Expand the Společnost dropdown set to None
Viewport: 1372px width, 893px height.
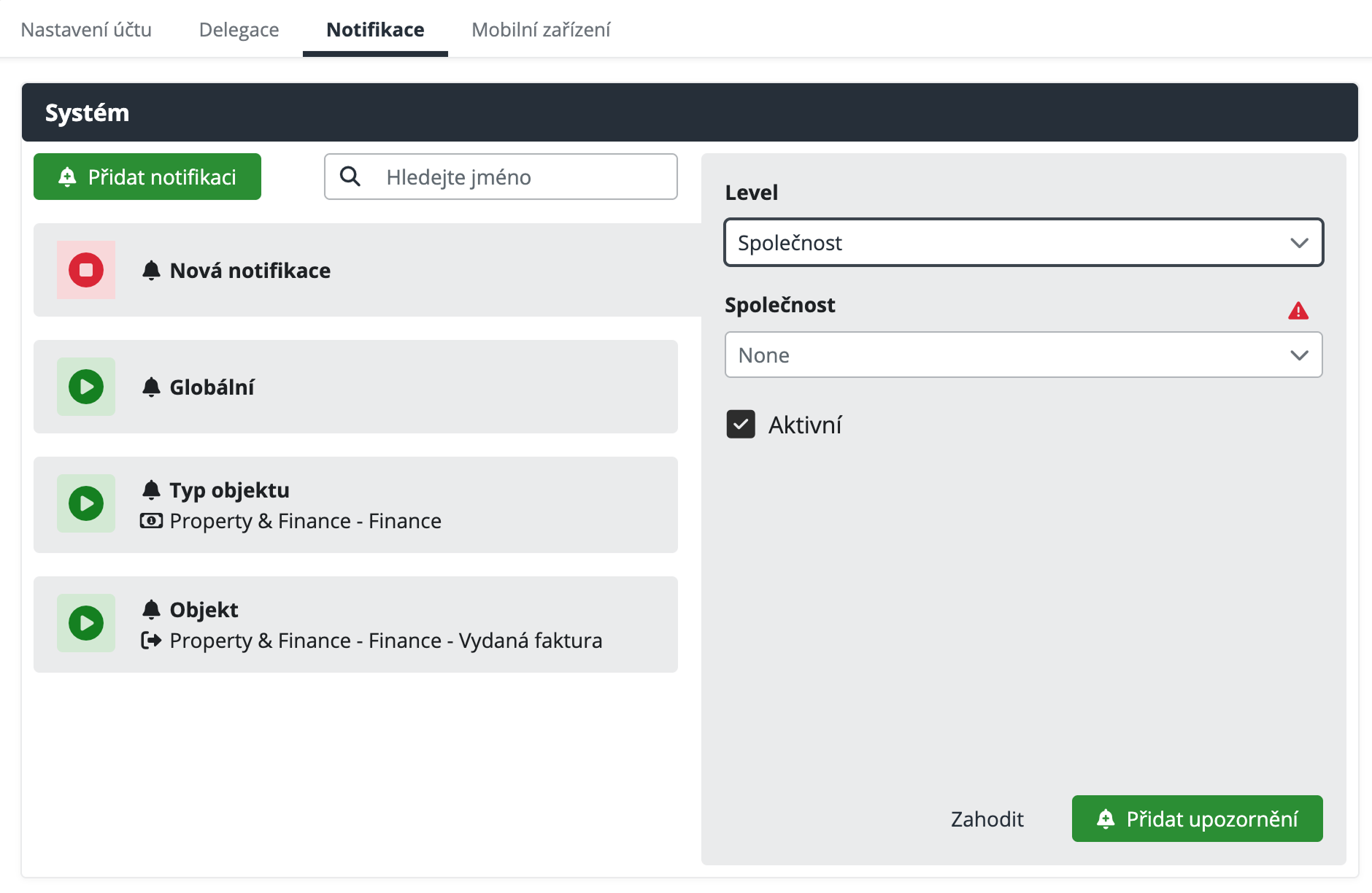tap(1022, 355)
